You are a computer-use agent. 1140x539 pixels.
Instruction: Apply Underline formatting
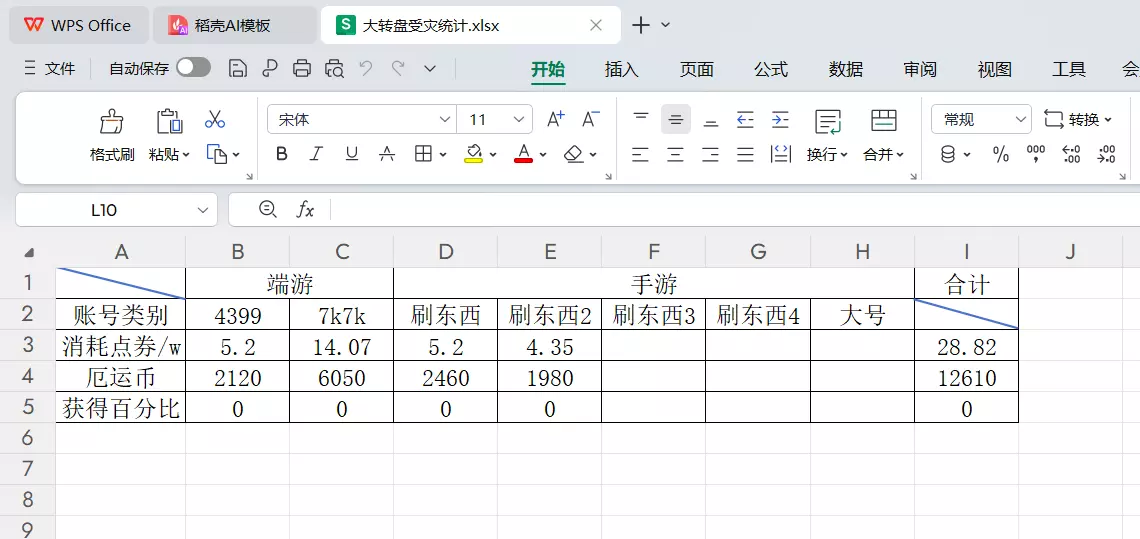[x=352, y=154]
